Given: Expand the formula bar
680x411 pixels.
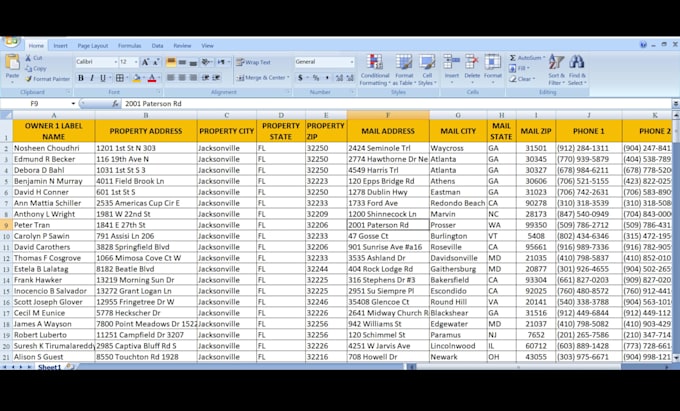Looking at the screenshot, I should (676, 104).
